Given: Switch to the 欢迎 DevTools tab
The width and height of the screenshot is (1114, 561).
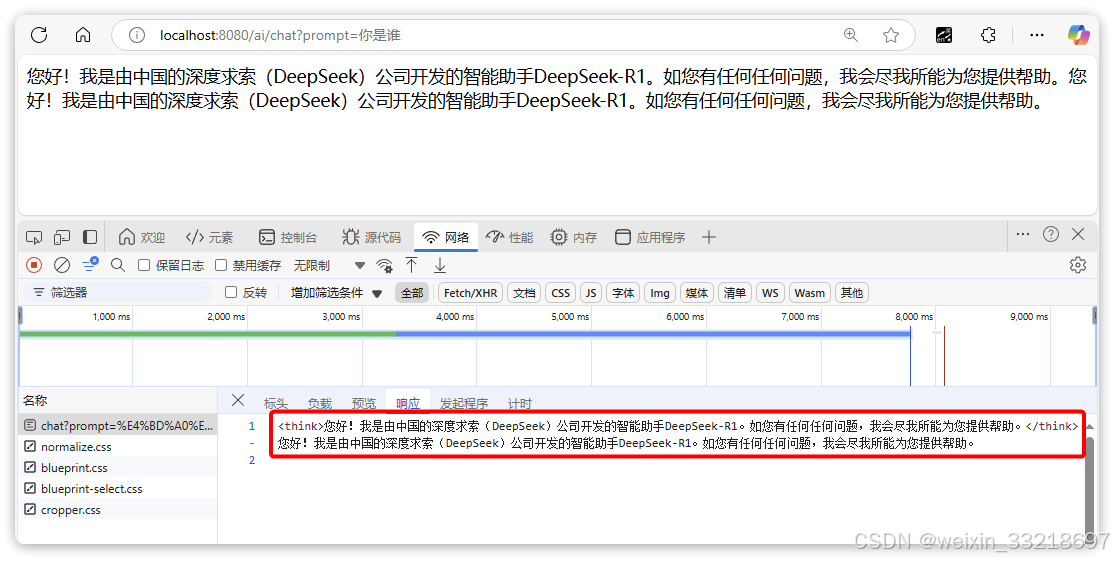Looking at the screenshot, I should click(142, 237).
